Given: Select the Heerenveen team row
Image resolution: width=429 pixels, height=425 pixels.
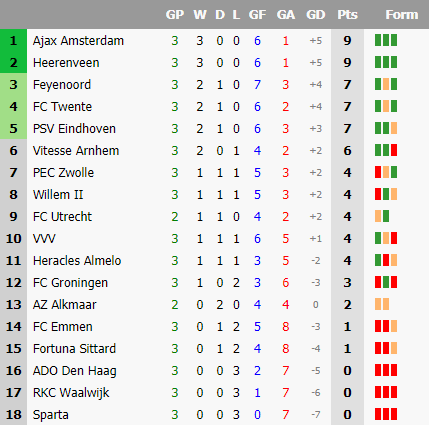Looking at the screenshot, I should tap(214, 63).
